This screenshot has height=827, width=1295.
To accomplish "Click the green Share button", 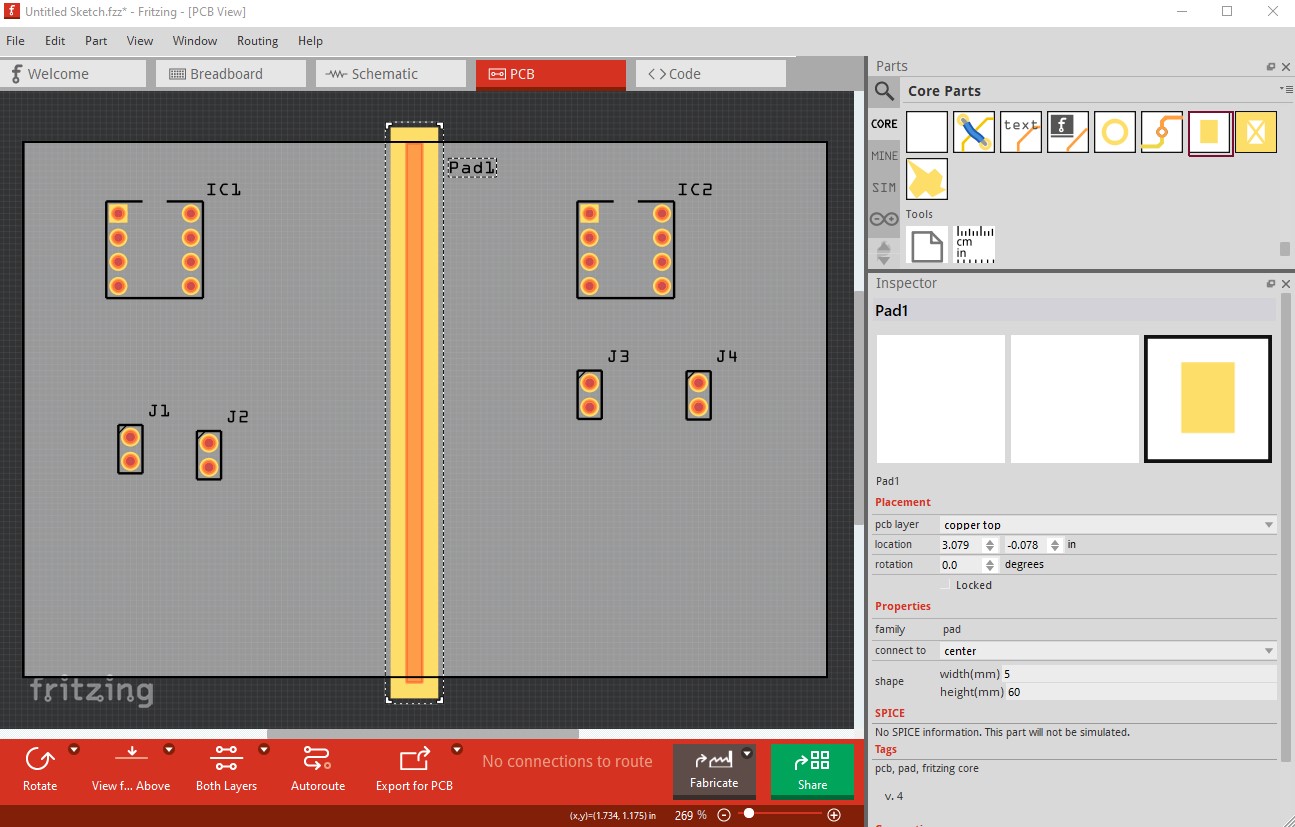I will point(812,771).
